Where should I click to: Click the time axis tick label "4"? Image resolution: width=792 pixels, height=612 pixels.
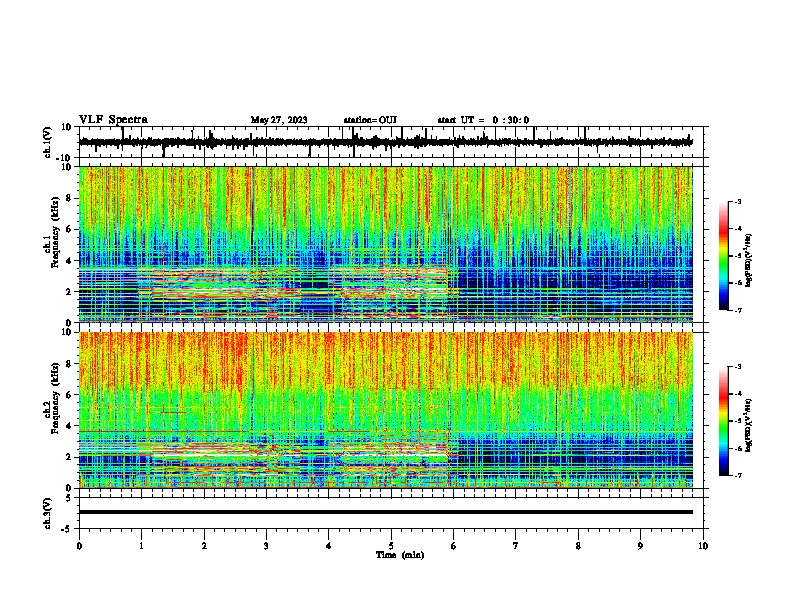pos(329,546)
